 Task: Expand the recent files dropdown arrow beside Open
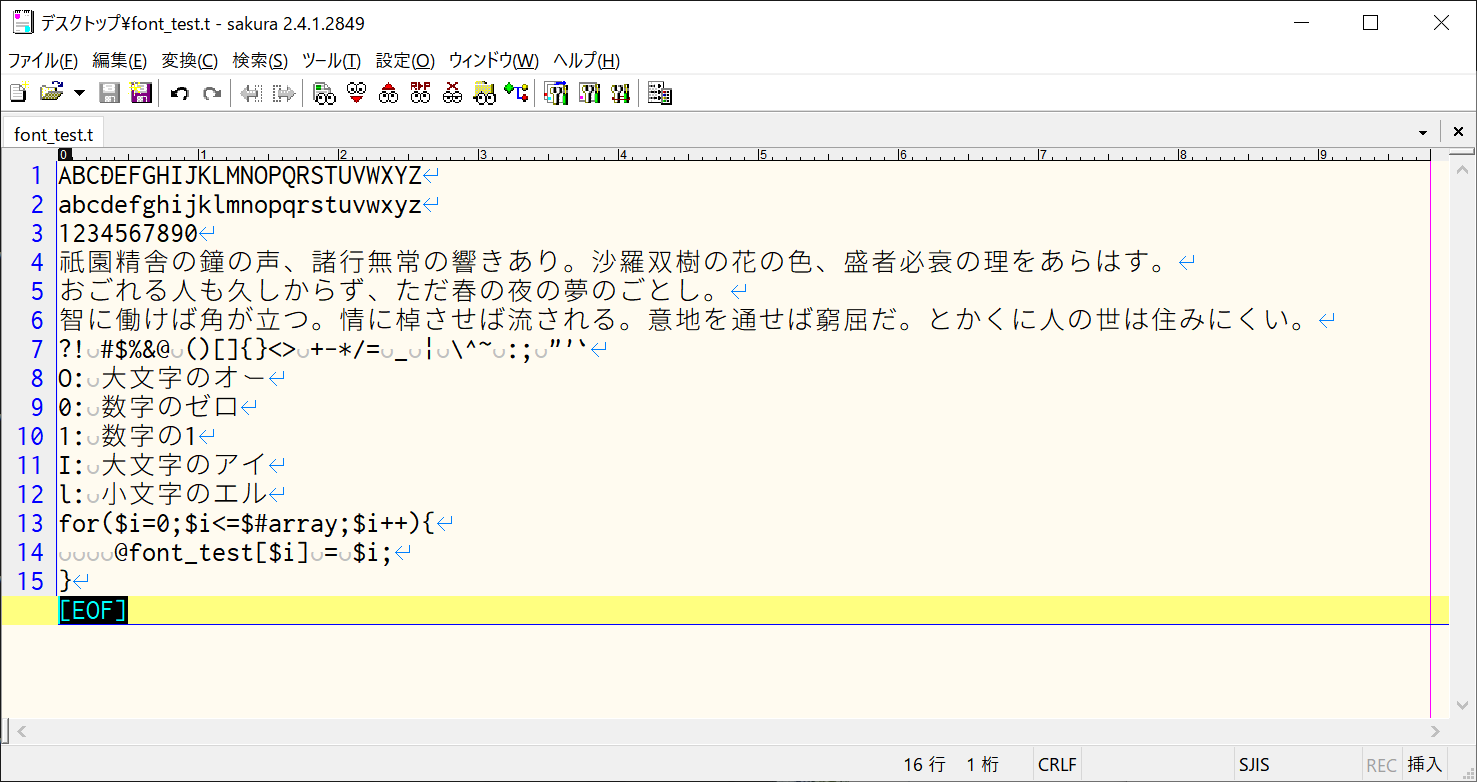coord(79,93)
